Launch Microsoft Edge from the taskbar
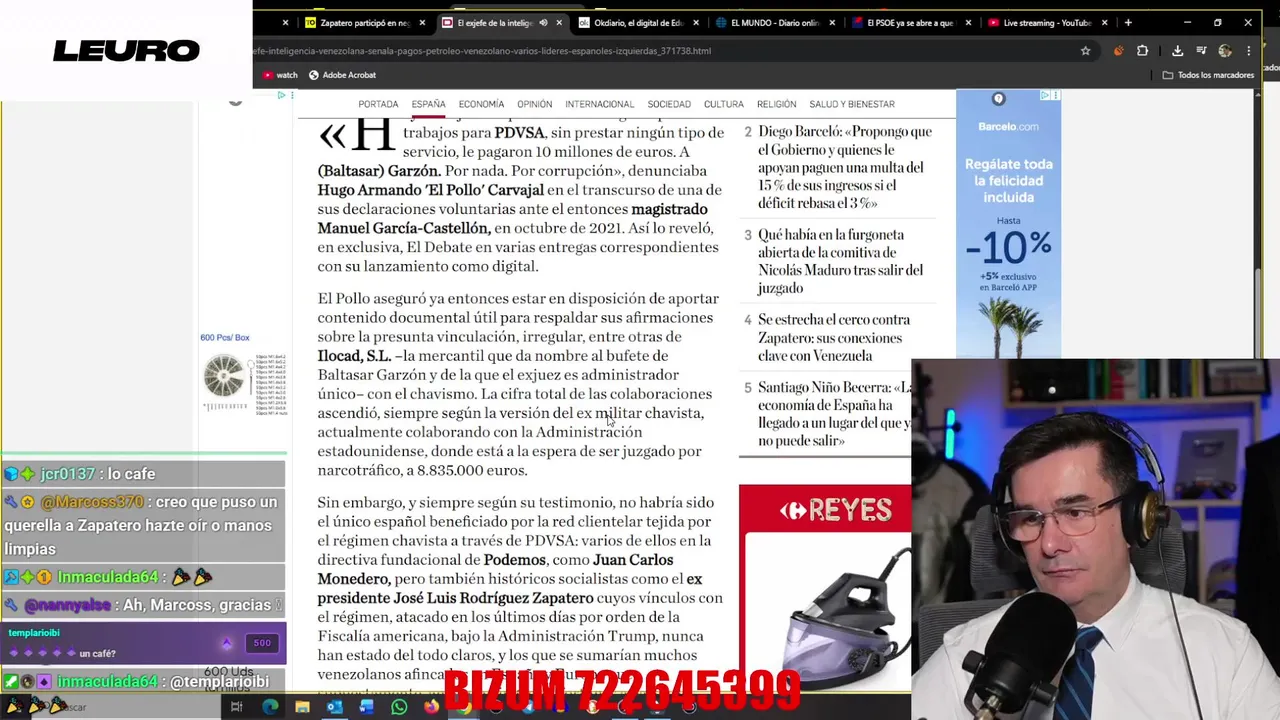This screenshot has width=1280, height=720. coord(270,707)
